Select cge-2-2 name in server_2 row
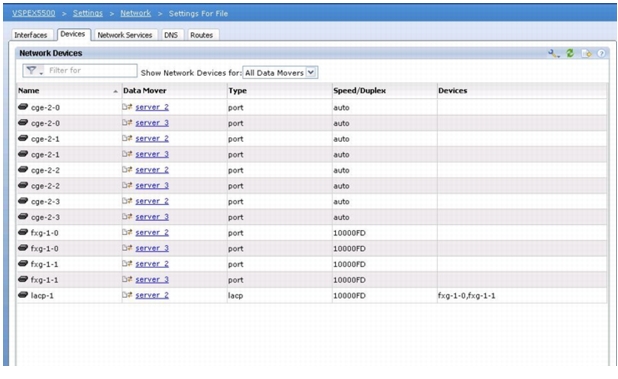618x379 pixels. click(45, 170)
